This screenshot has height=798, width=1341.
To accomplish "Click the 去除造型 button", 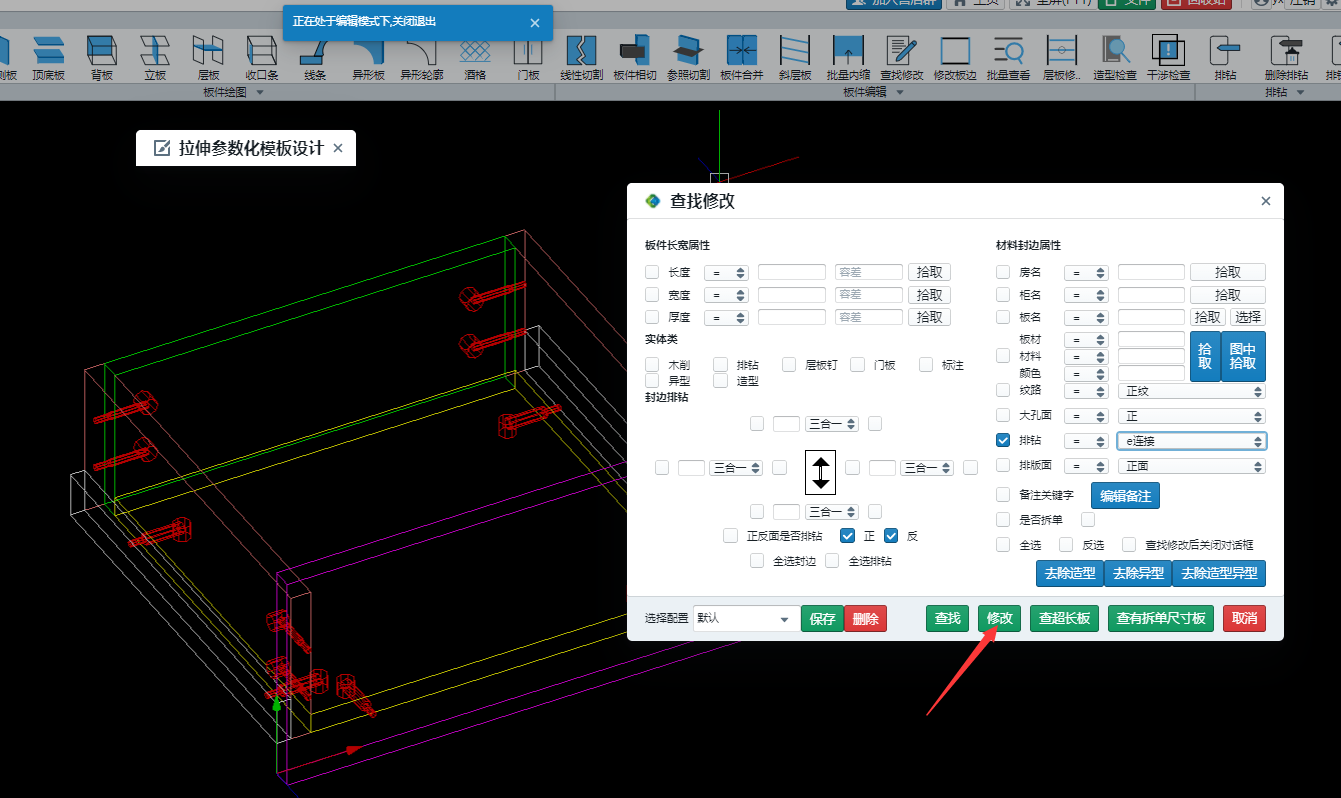I will [1069, 573].
